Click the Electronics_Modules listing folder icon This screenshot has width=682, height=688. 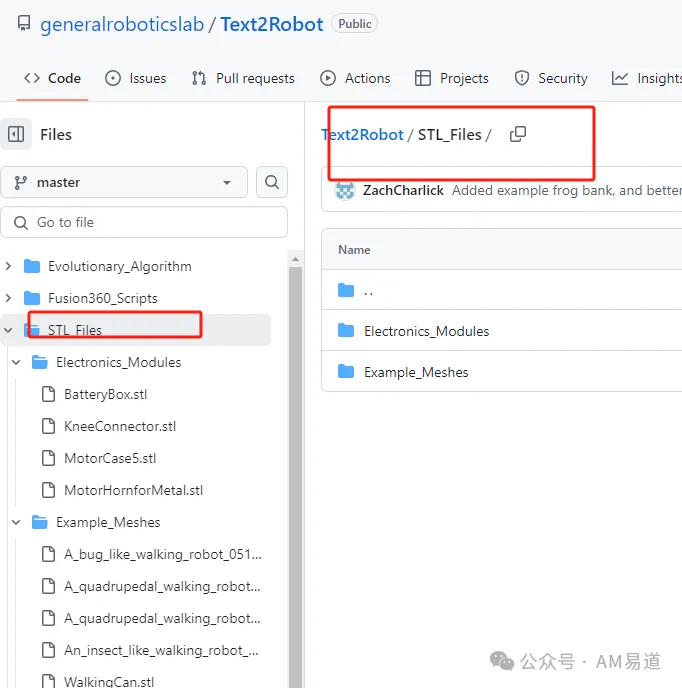coord(346,330)
